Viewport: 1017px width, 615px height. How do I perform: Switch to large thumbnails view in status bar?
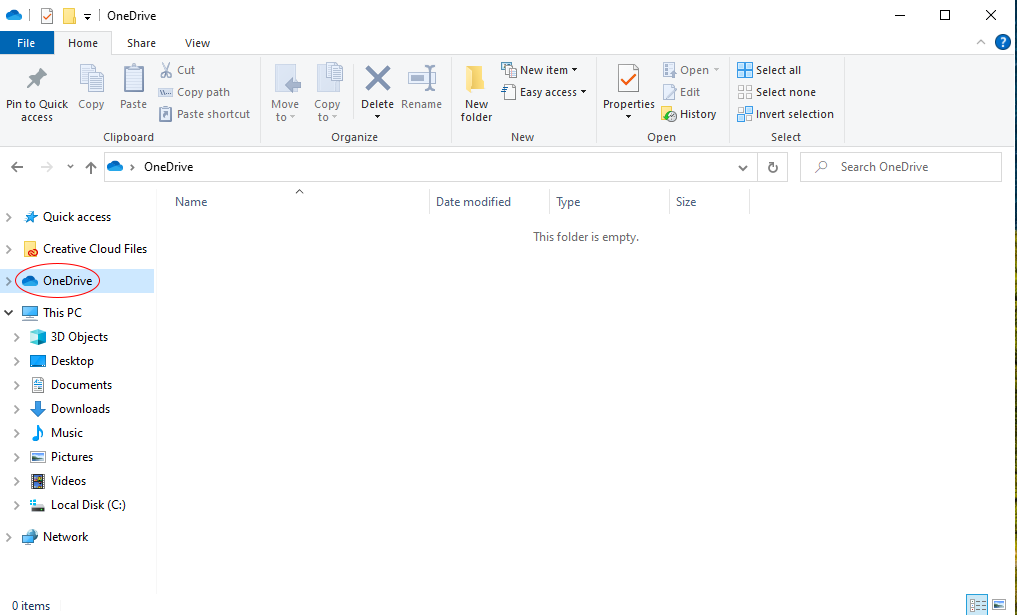(x=998, y=605)
